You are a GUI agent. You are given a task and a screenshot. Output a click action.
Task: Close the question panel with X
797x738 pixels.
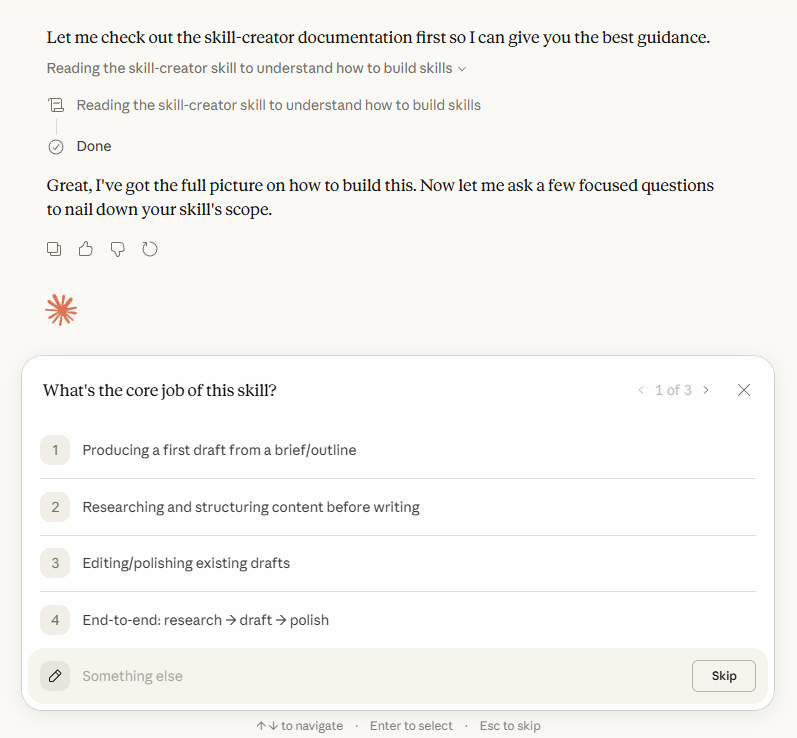pyautogui.click(x=744, y=390)
